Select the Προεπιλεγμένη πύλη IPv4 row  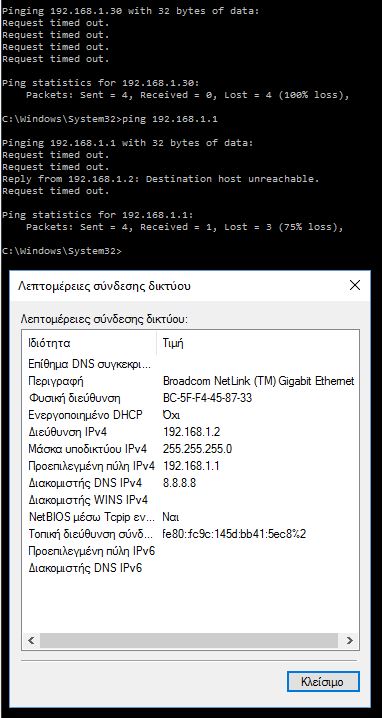[x=190, y=466]
